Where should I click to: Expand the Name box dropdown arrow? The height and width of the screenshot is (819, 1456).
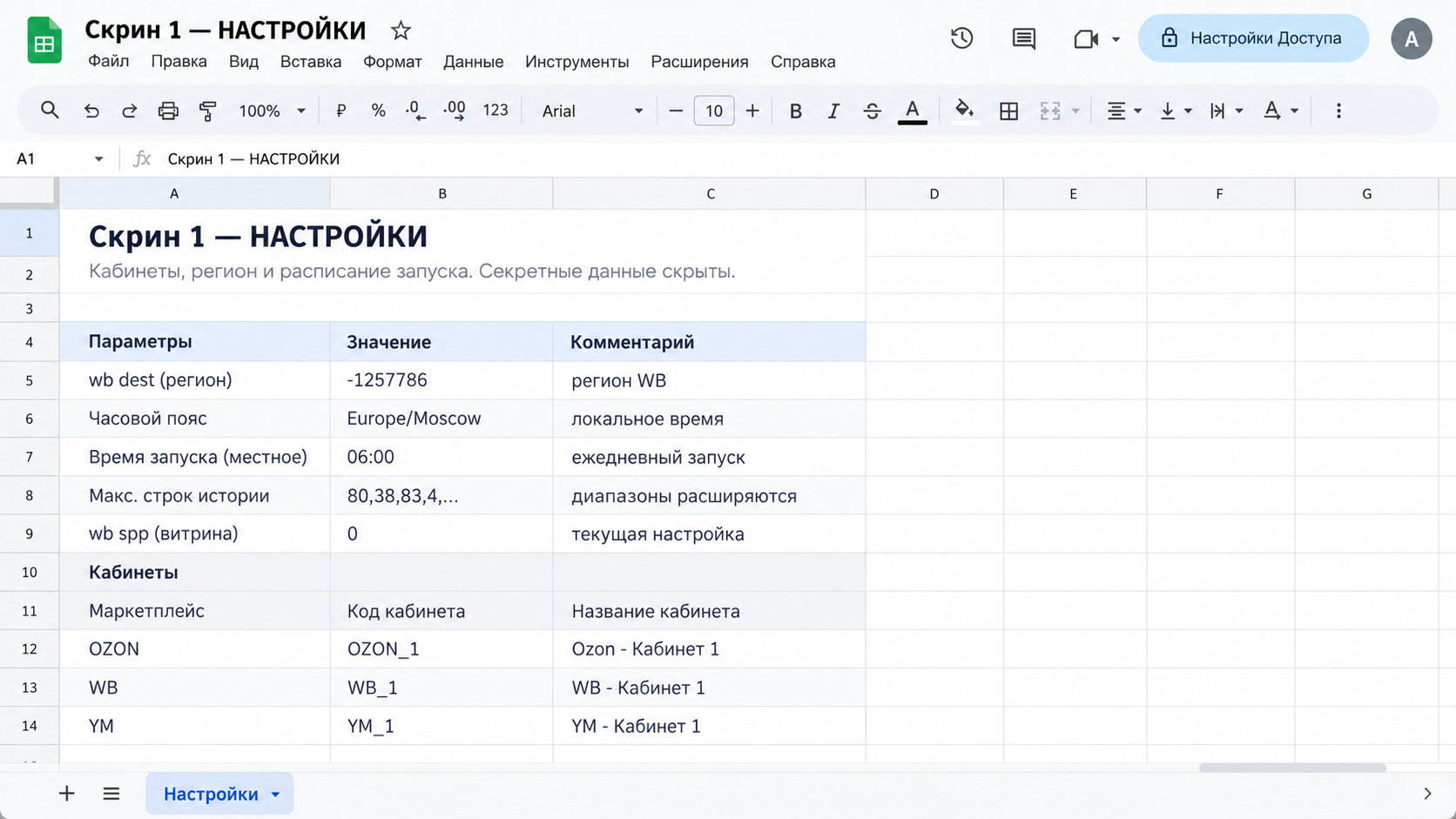pyautogui.click(x=98, y=159)
